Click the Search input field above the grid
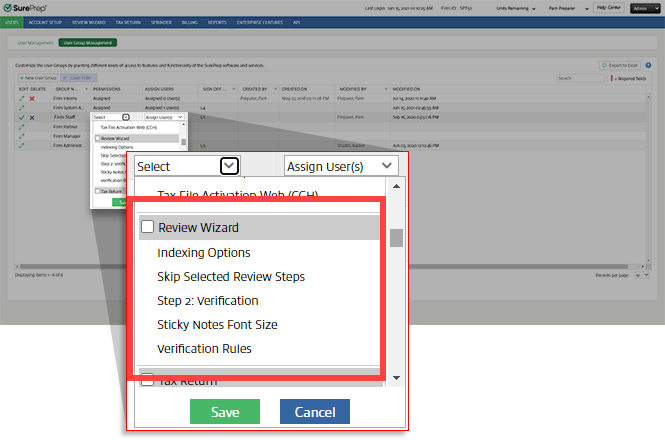 click(x=580, y=77)
